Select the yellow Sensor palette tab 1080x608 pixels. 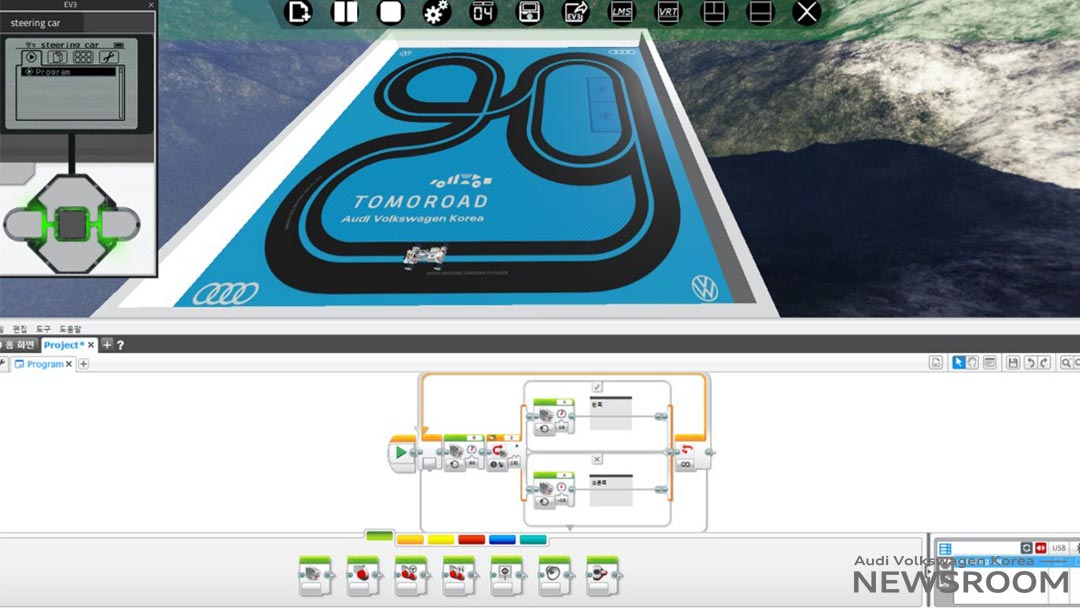[441, 540]
